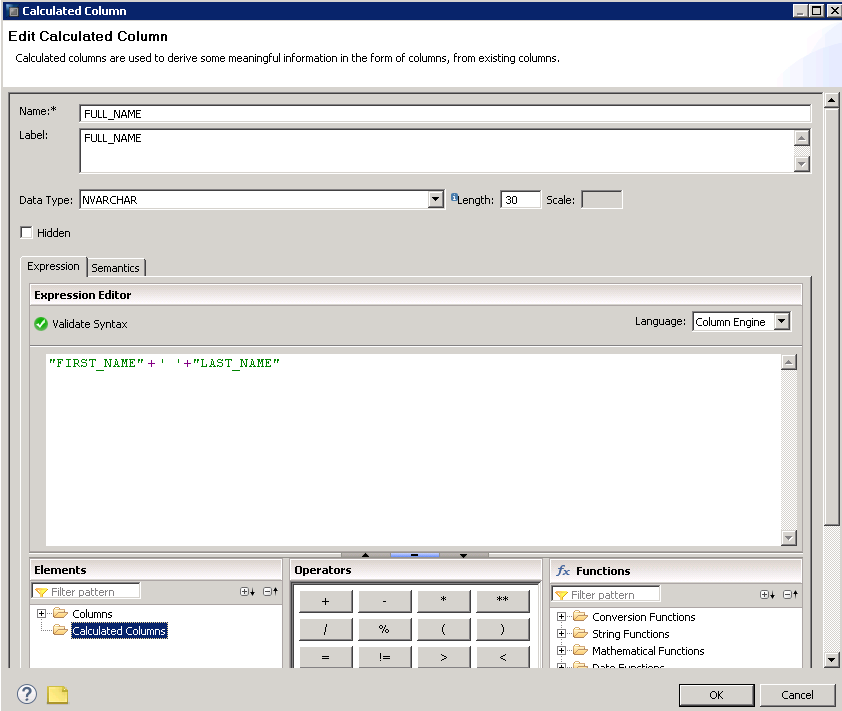Click the Conversion Functions folder icon
This screenshot has height=711, width=842.
click(x=580, y=616)
